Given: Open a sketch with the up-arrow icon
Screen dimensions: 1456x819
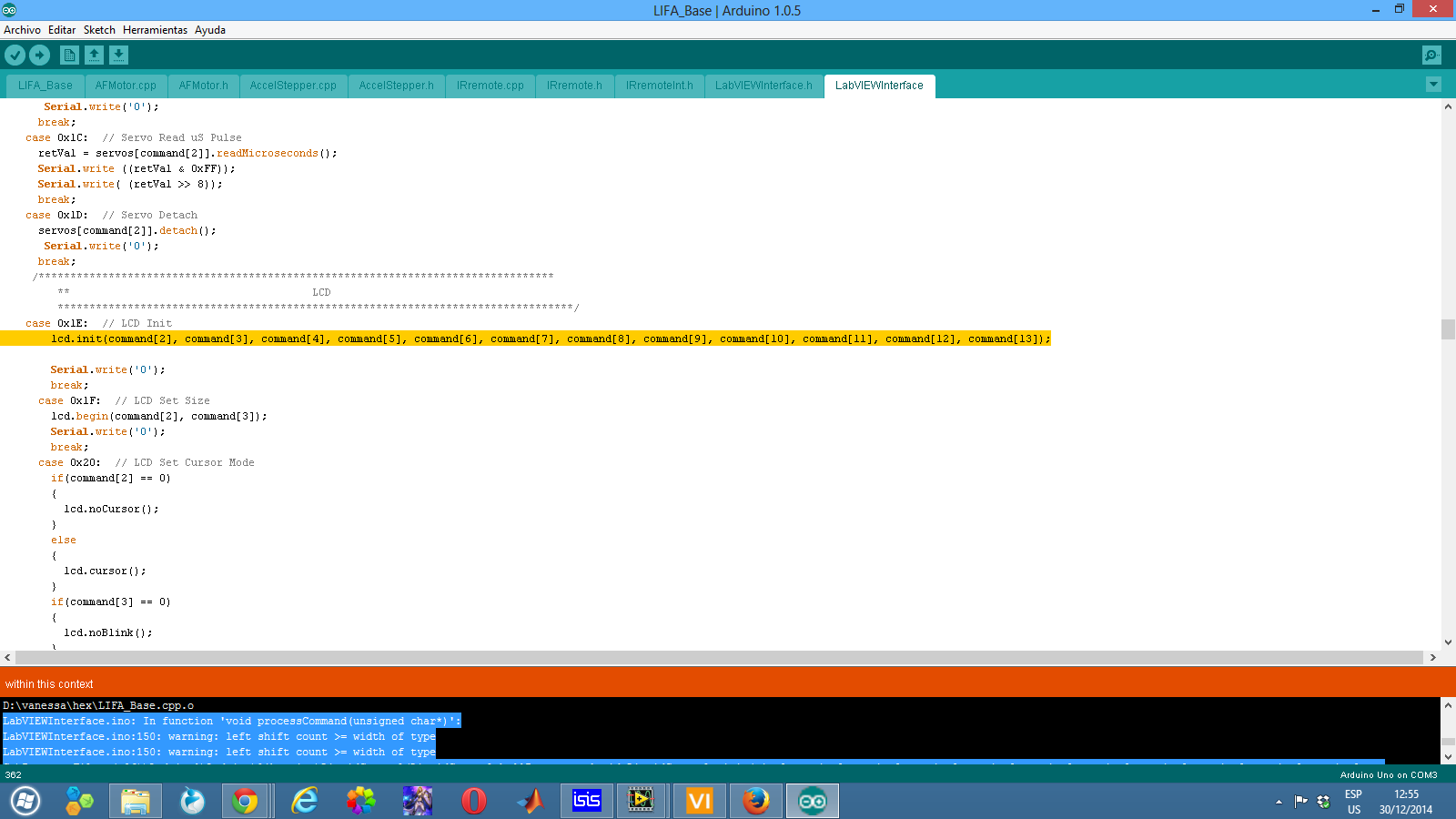Looking at the screenshot, I should [94, 56].
